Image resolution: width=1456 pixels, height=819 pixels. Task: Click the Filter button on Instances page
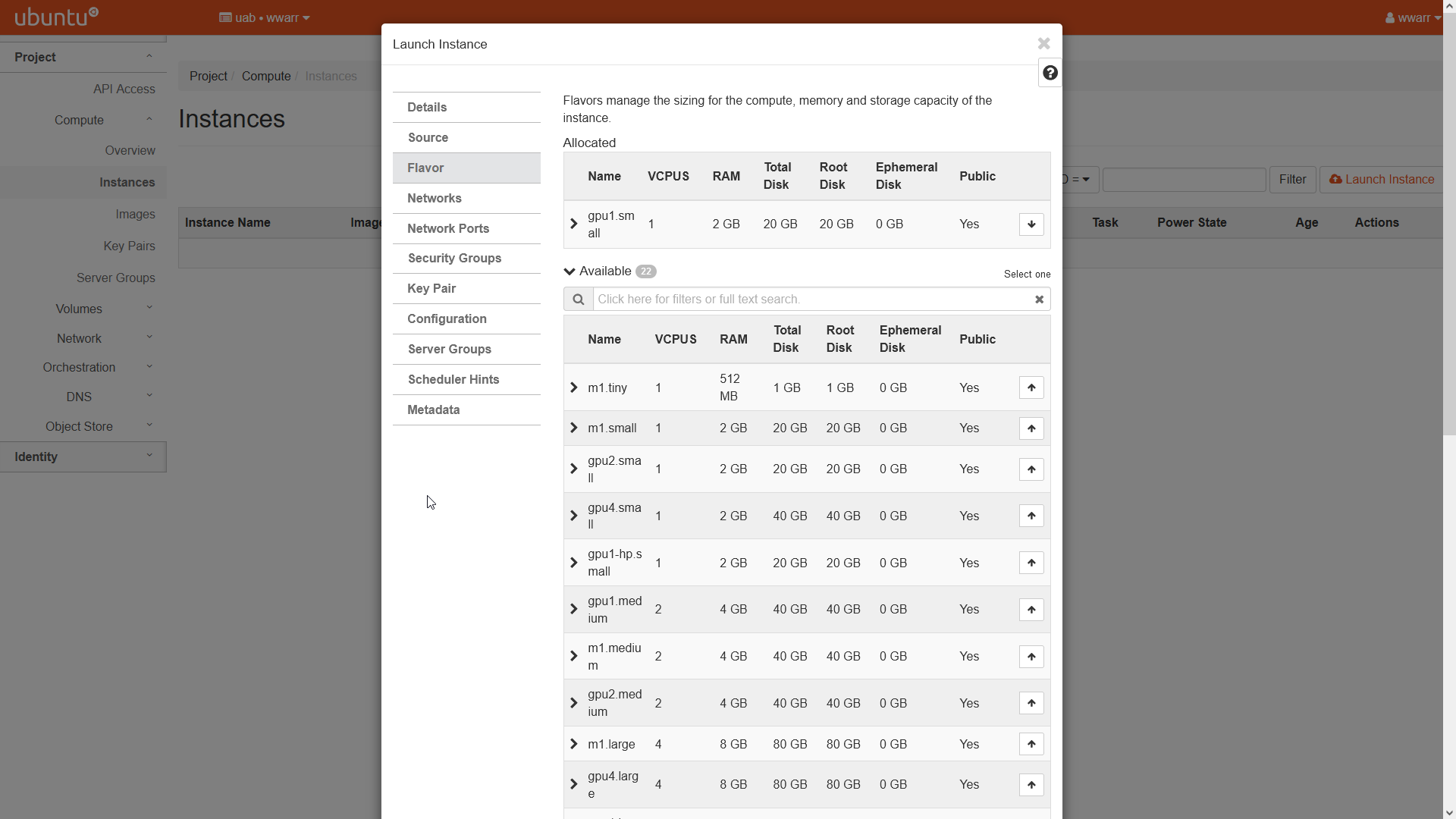pos(1292,179)
